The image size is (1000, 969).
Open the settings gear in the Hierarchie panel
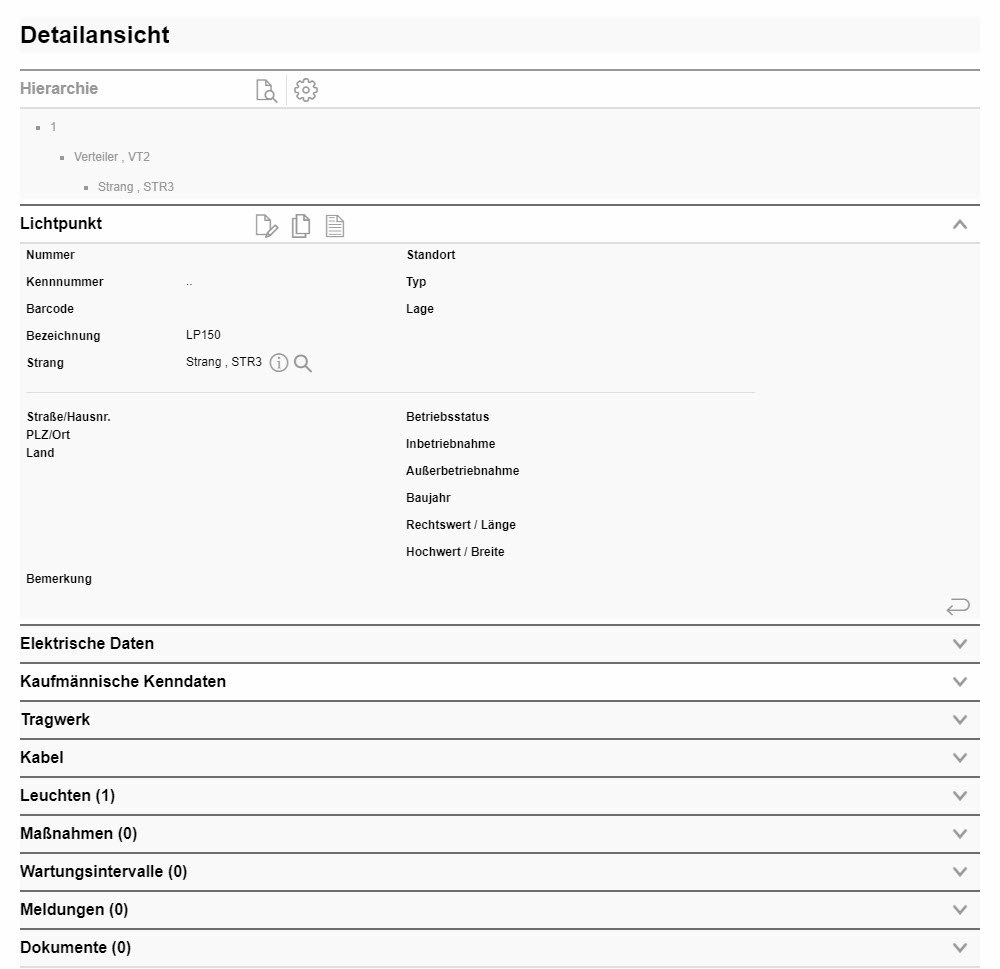[306, 90]
